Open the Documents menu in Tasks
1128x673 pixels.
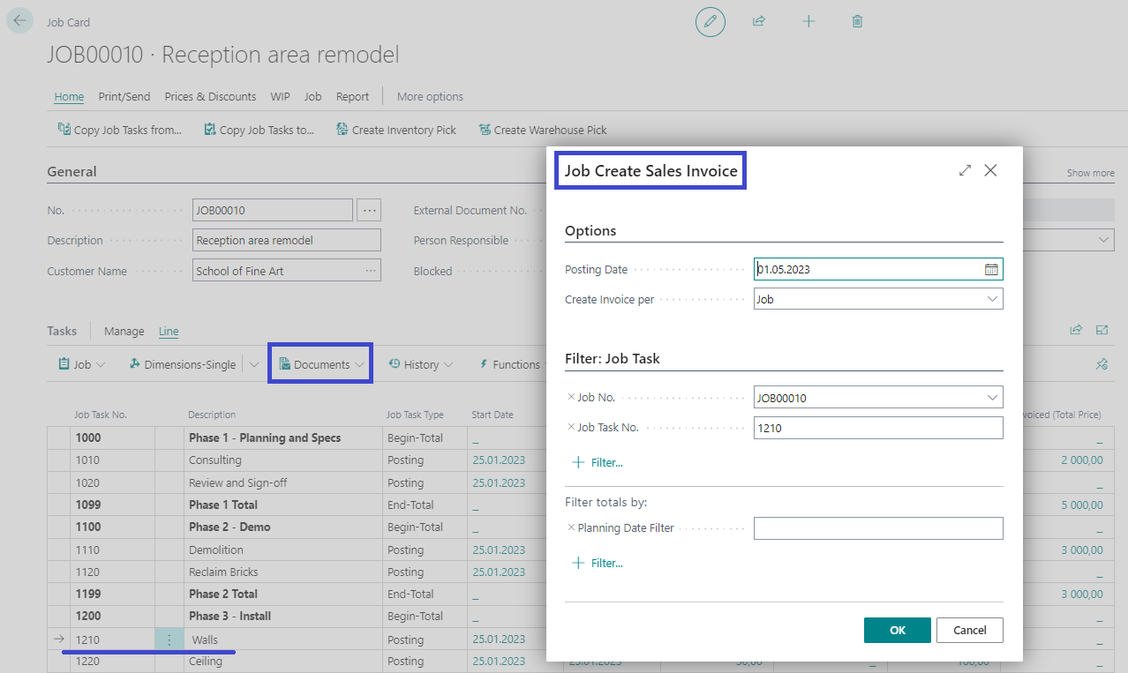tap(320, 365)
